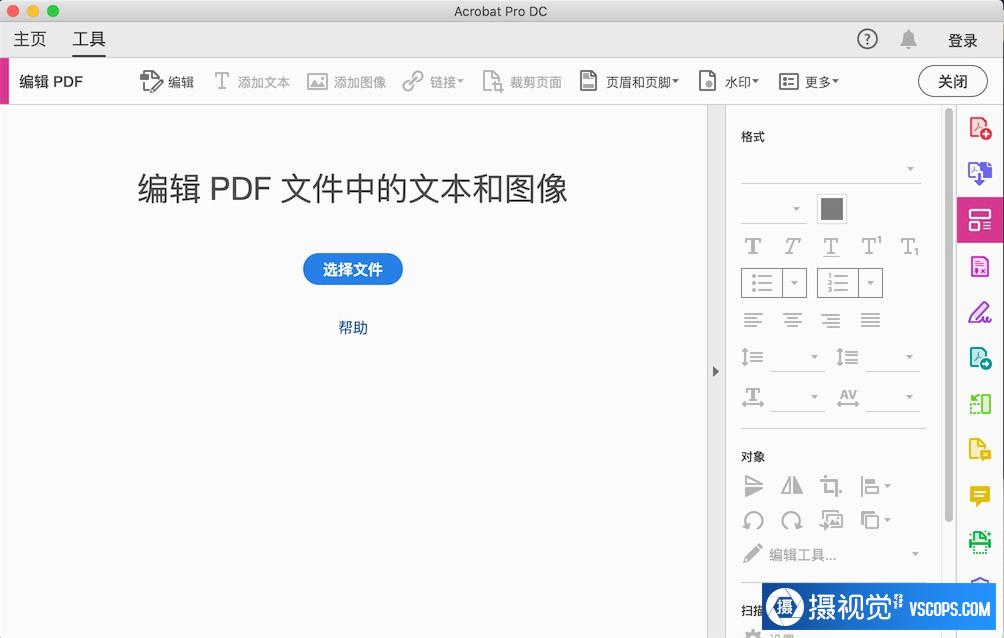Expand the 更多 more menu
Image resolution: width=1004 pixels, height=638 pixels.
(809, 82)
